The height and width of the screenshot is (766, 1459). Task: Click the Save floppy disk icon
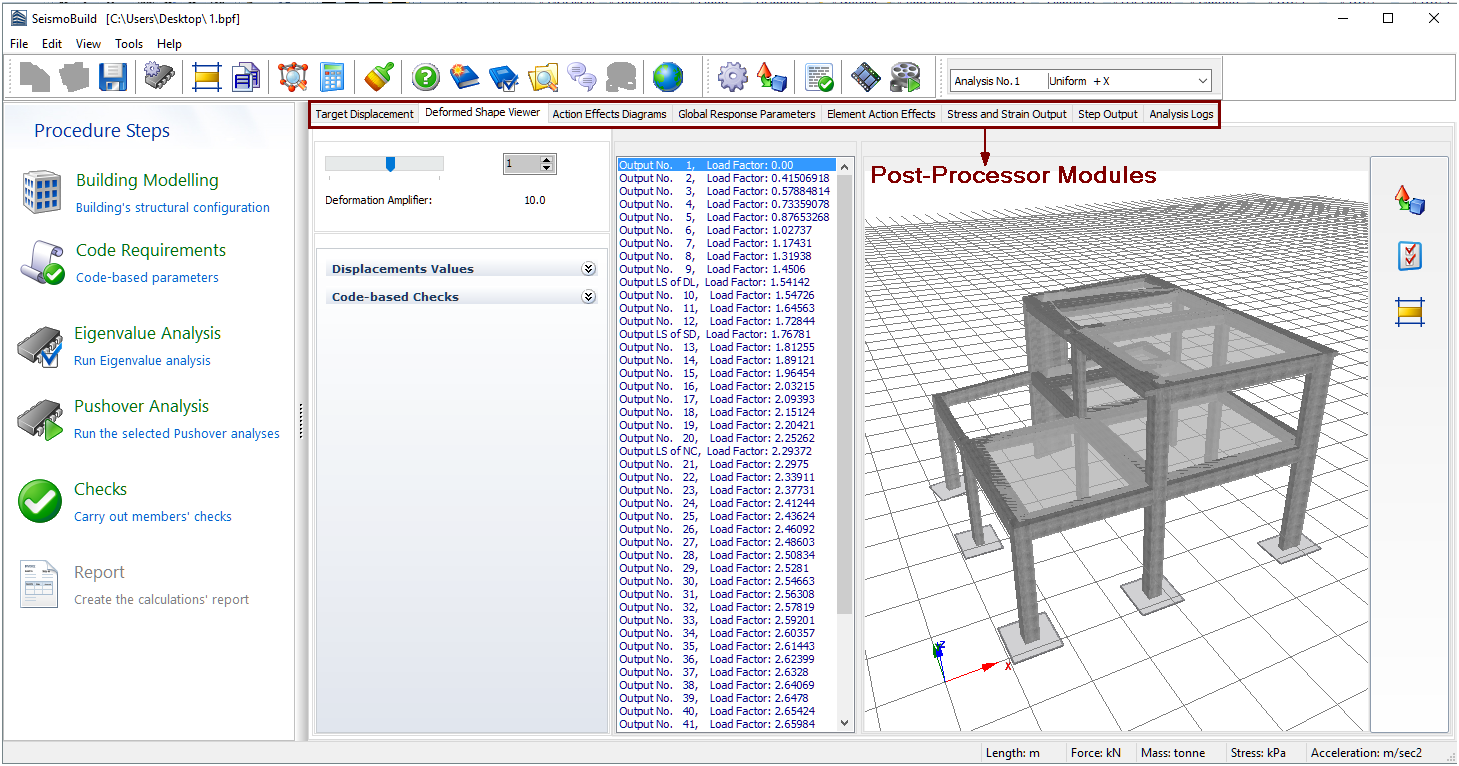click(112, 77)
